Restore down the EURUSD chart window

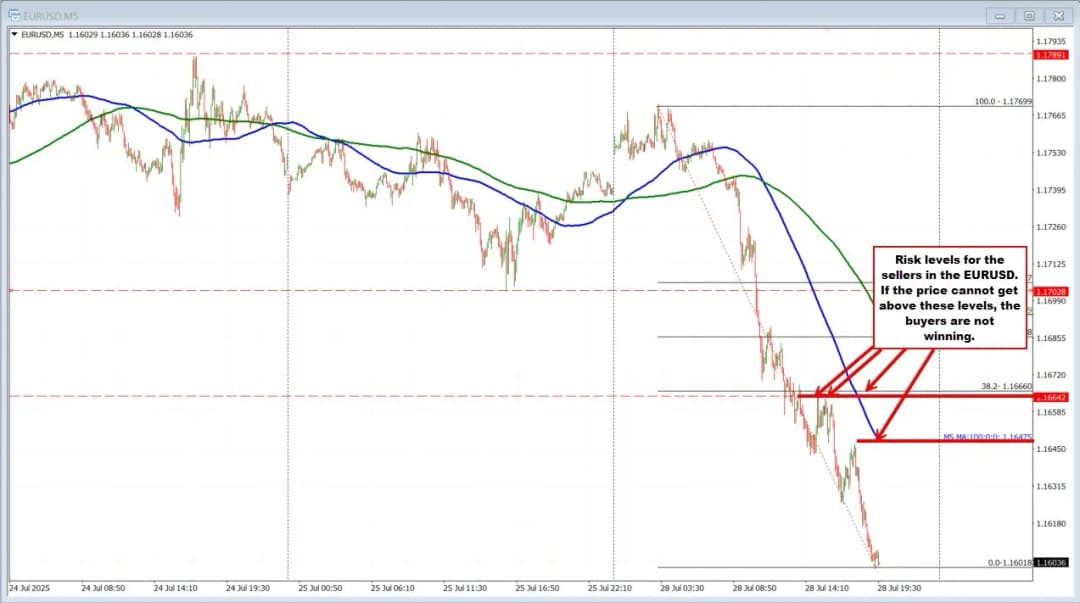1027,15
